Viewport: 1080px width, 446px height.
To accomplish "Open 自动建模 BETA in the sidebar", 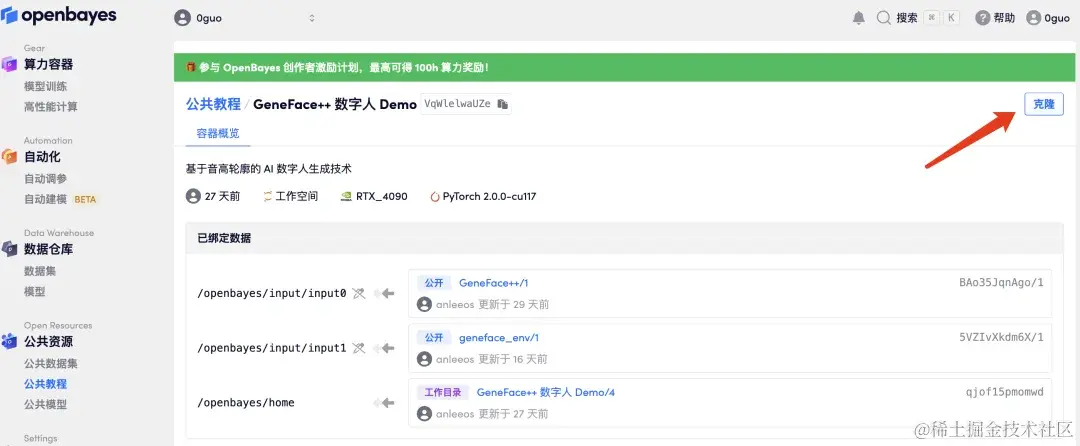I will [x=61, y=199].
